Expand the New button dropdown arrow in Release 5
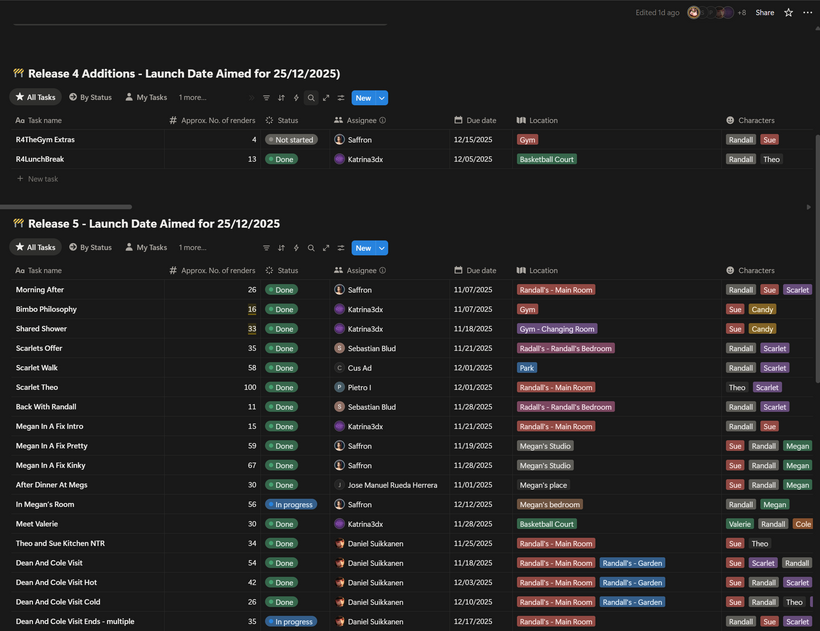820x631 pixels. coord(382,248)
